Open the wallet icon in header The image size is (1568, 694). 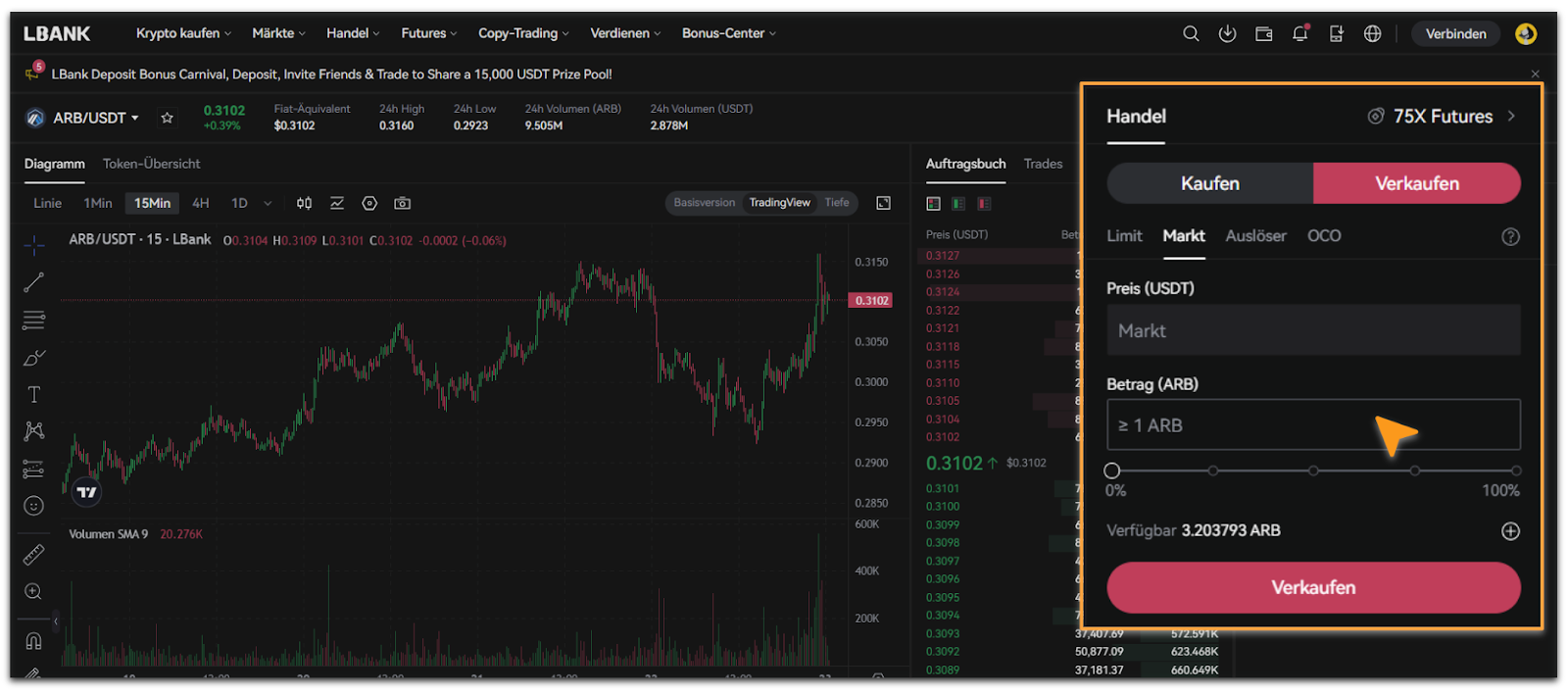tap(1264, 33)
